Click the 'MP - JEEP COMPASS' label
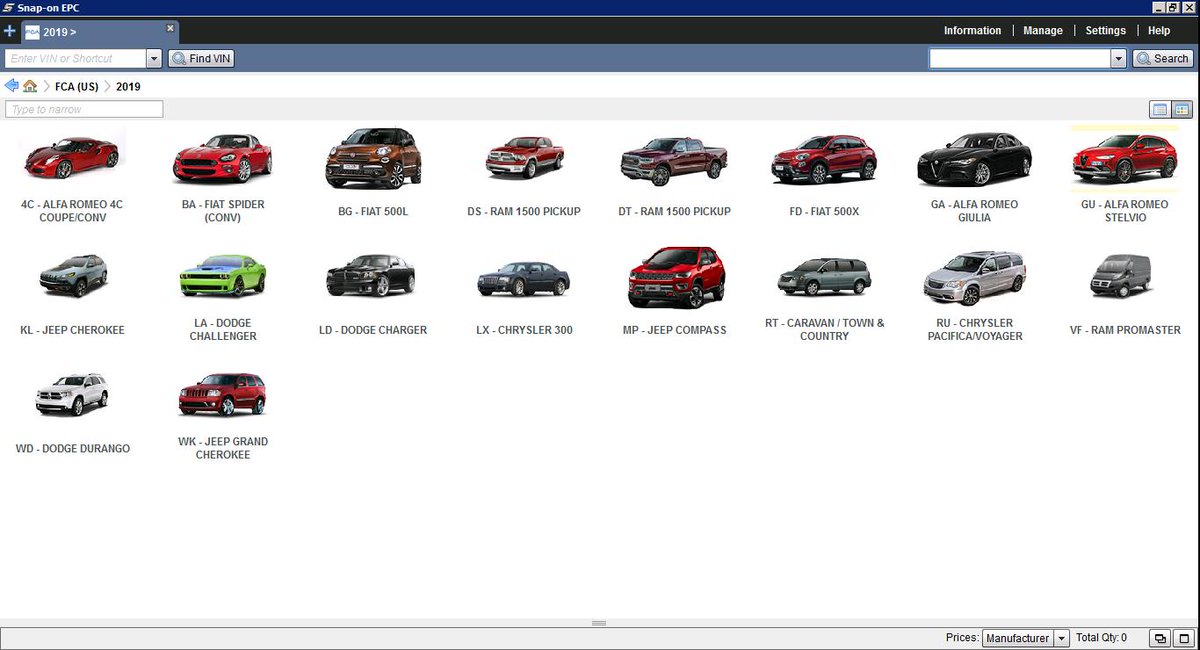Viewport: 1200px width, 650px height. [675, 330]
